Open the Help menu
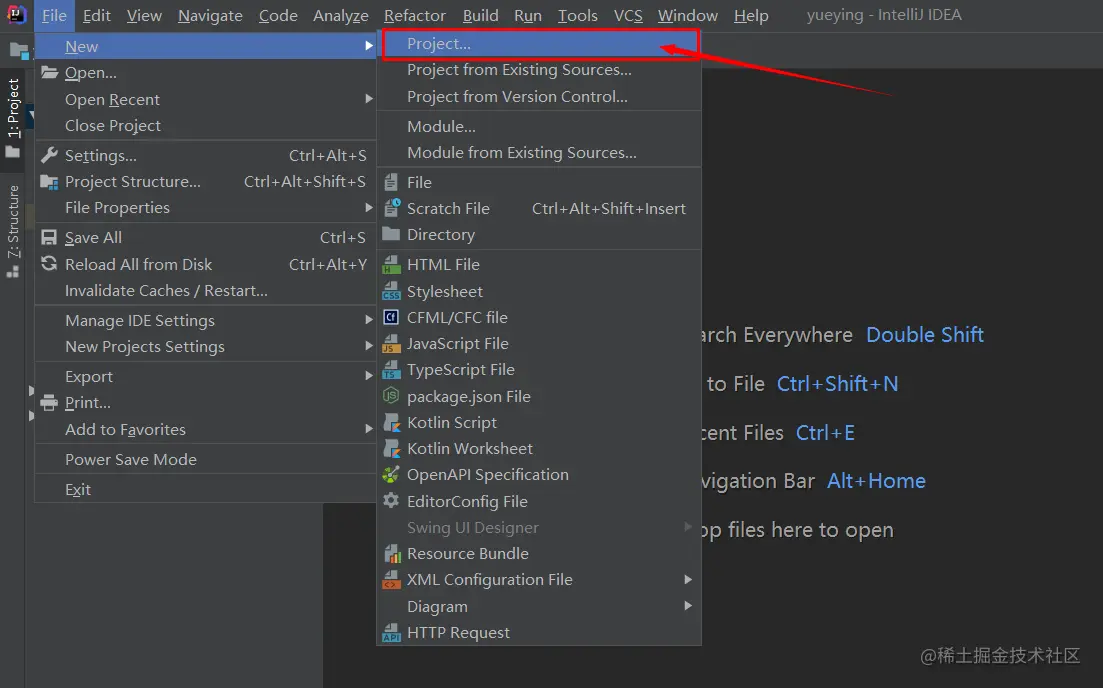This screenshot has height=688, width=1103. [x=751, y=15]
